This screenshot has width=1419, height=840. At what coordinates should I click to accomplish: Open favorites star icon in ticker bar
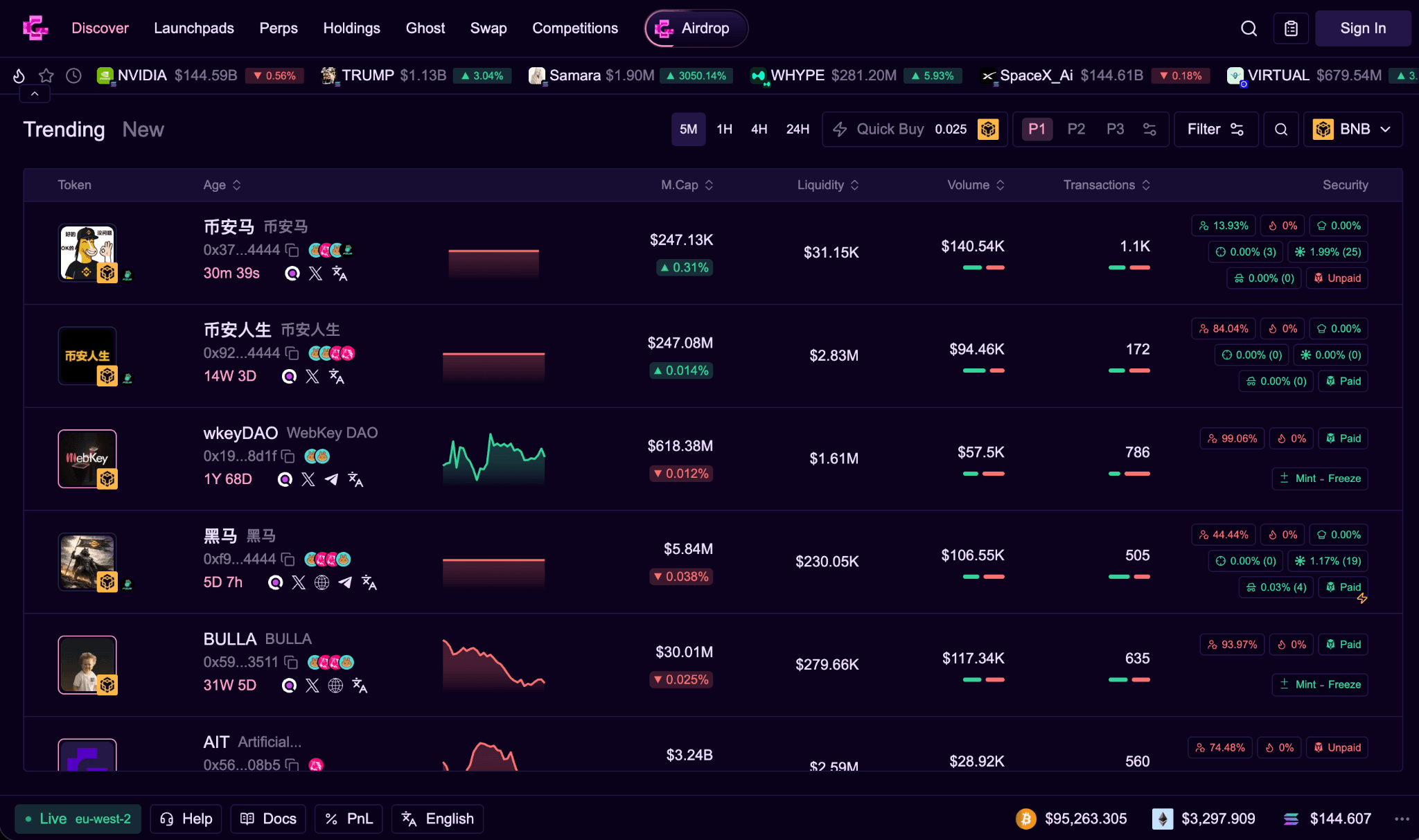46,75
